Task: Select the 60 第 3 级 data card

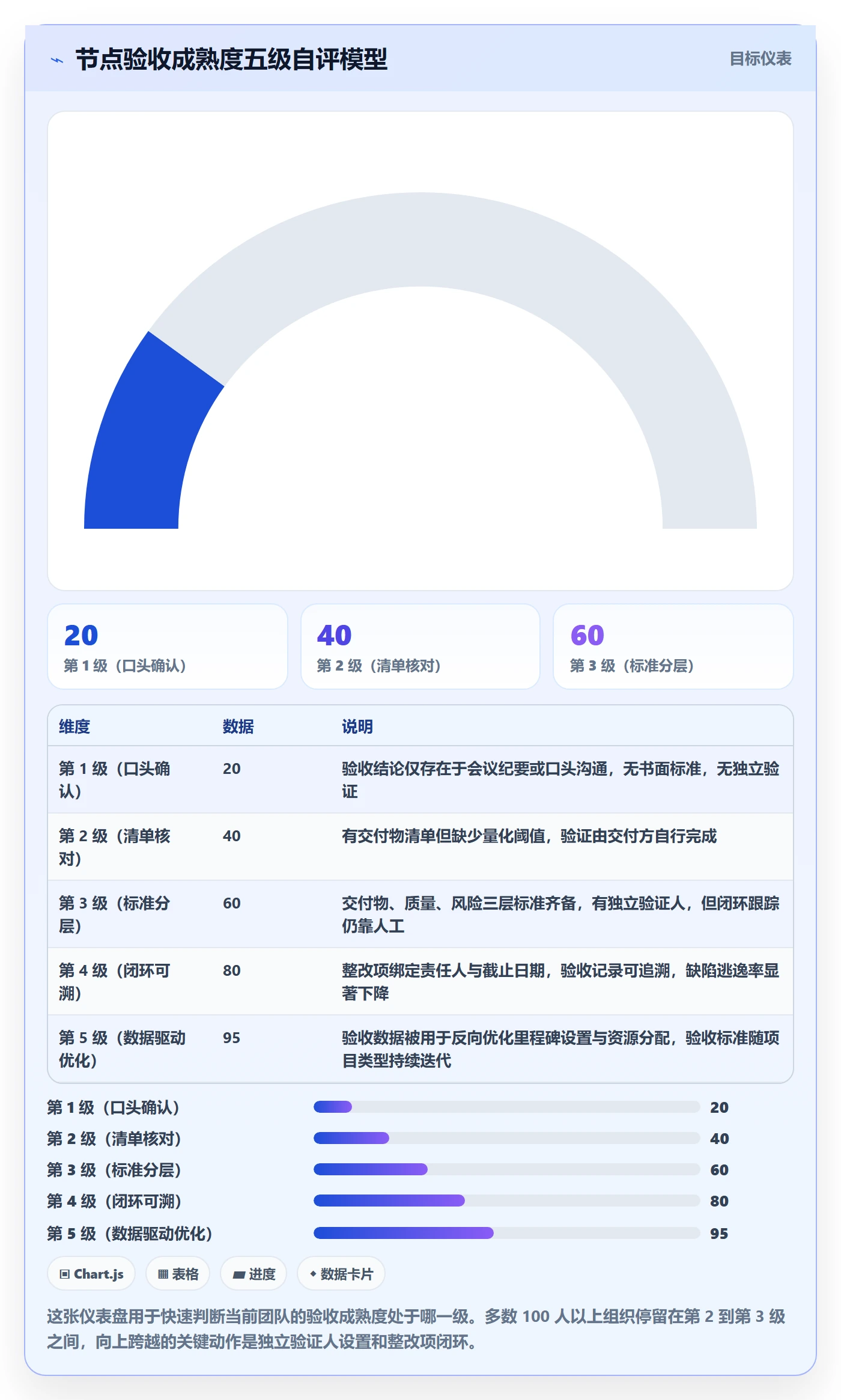Action: click(673, 647)
